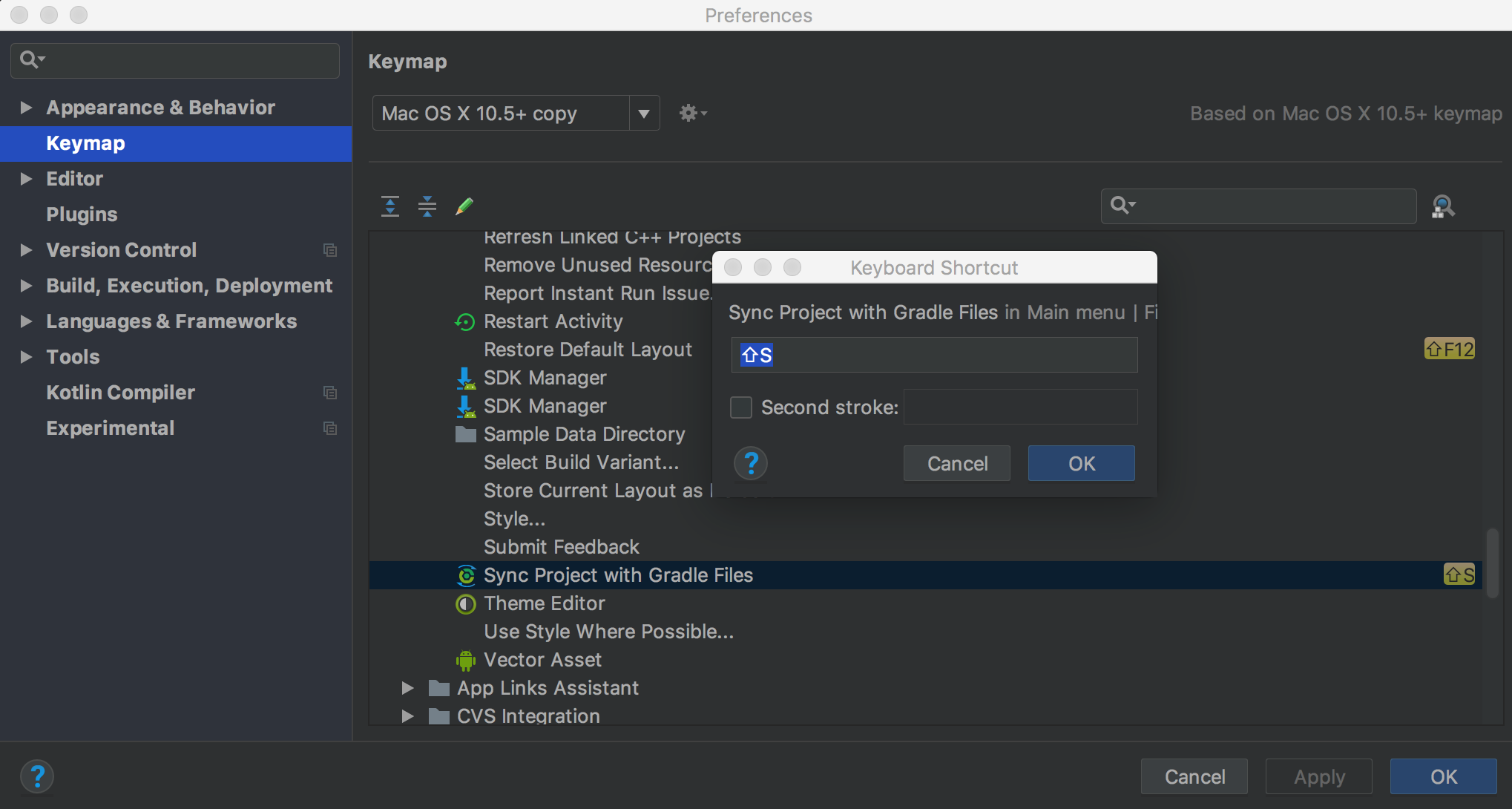The image size is (1512, 809).
Task: Open the Plugins settings page
Action: [x=82, y=214]
